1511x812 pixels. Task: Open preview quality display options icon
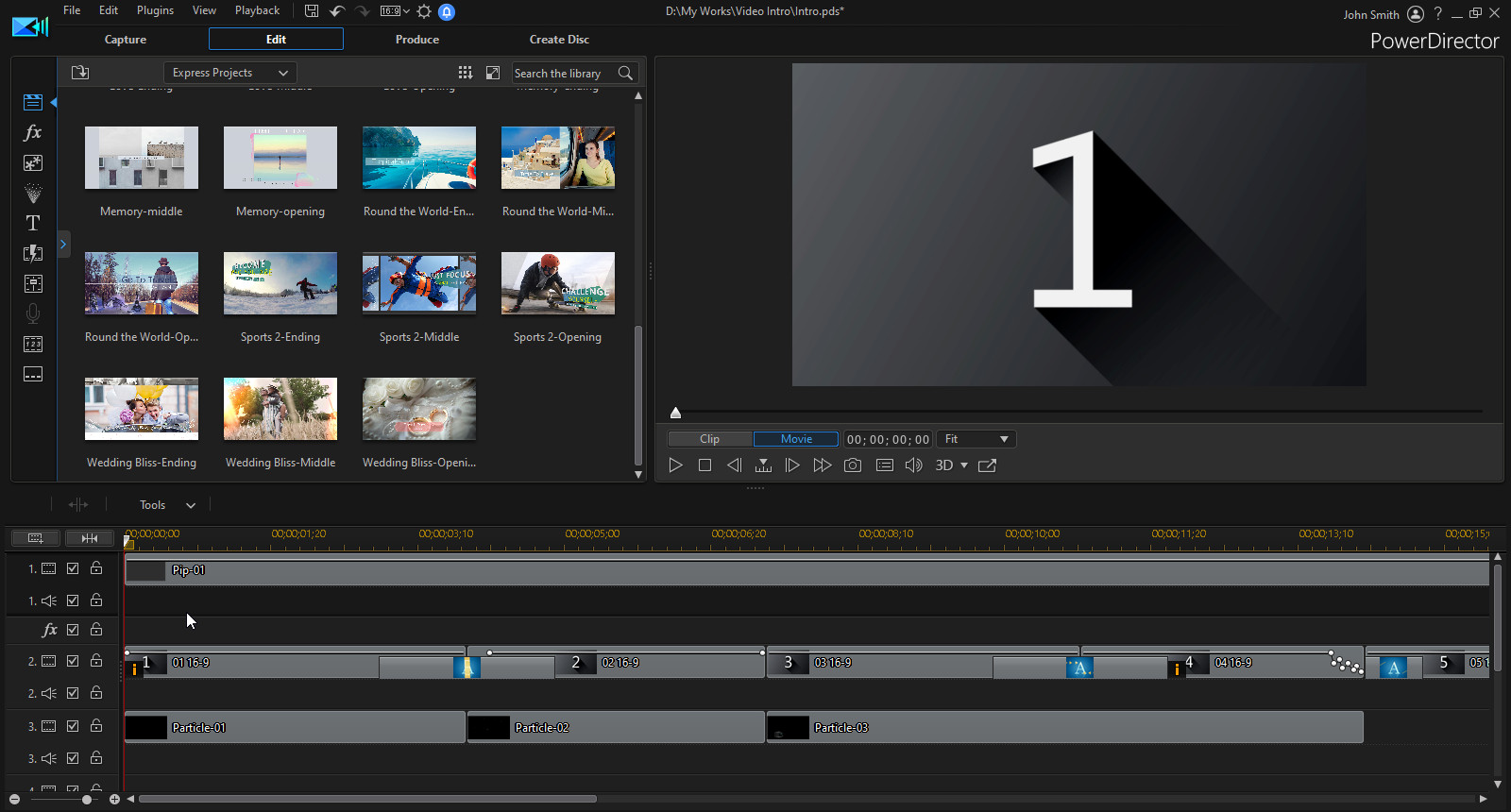tap(885, 465)
